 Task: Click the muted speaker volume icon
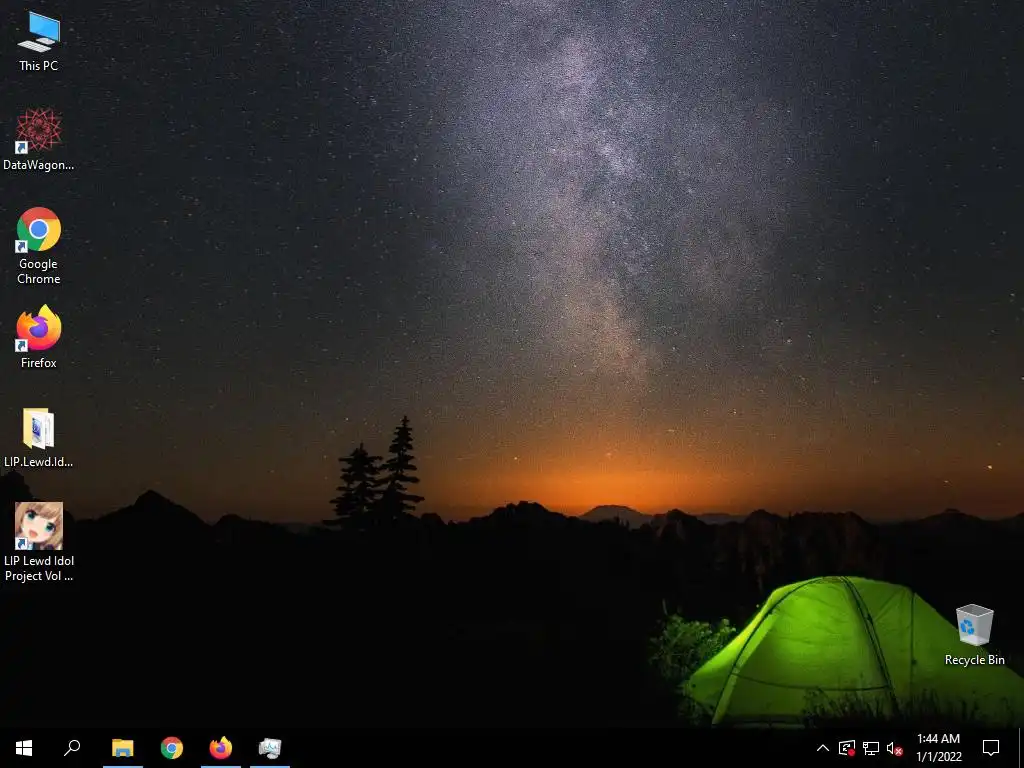tap(895, 748)
